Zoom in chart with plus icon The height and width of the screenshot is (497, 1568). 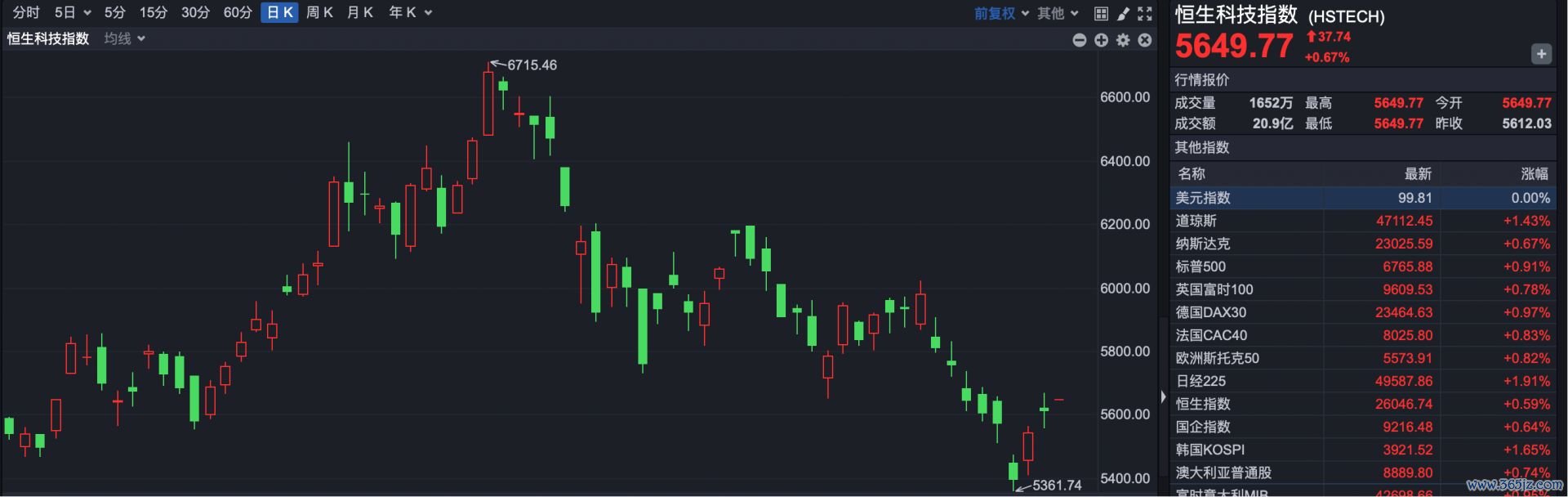point(1102,40)
